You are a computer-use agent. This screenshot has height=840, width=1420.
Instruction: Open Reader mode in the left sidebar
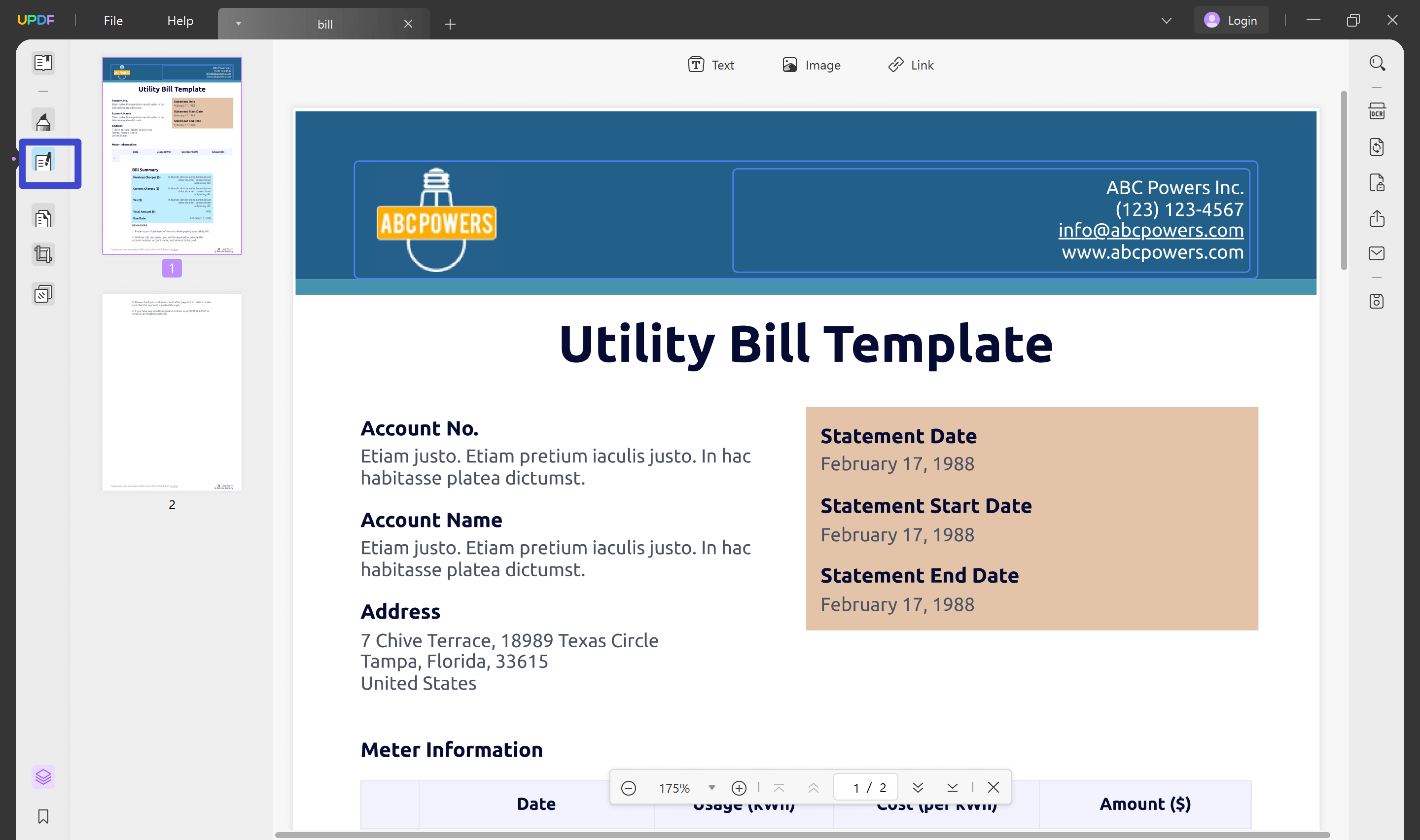pos(43,63)
